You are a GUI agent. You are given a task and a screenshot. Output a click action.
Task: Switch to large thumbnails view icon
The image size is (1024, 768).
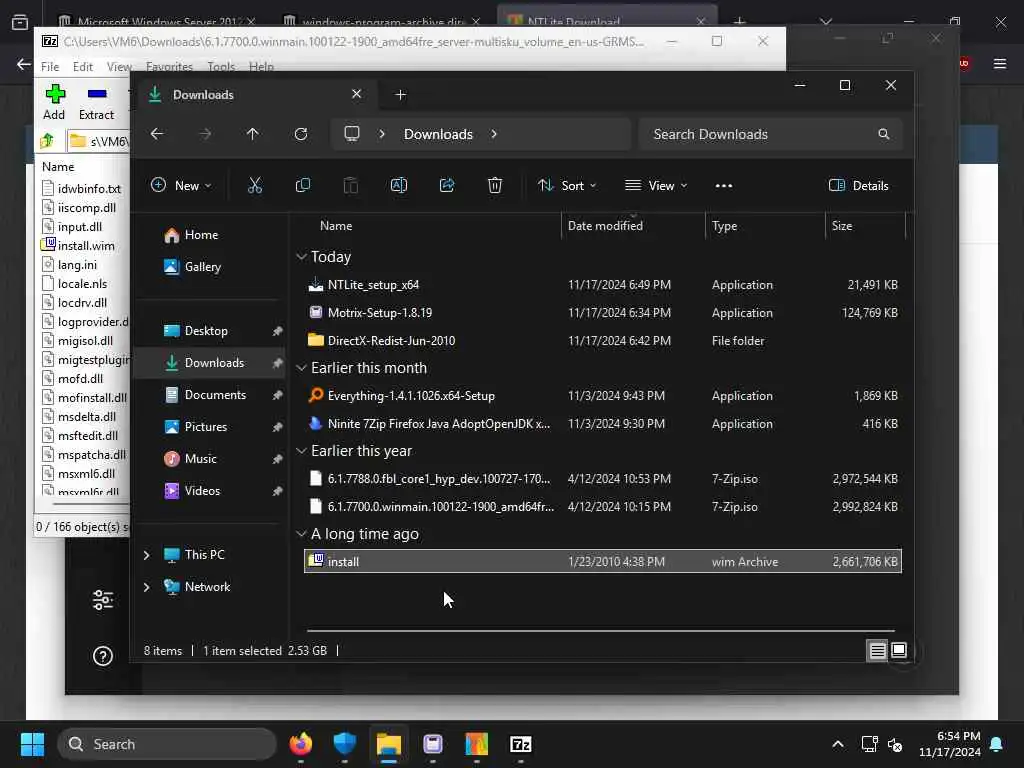[899, 650]
